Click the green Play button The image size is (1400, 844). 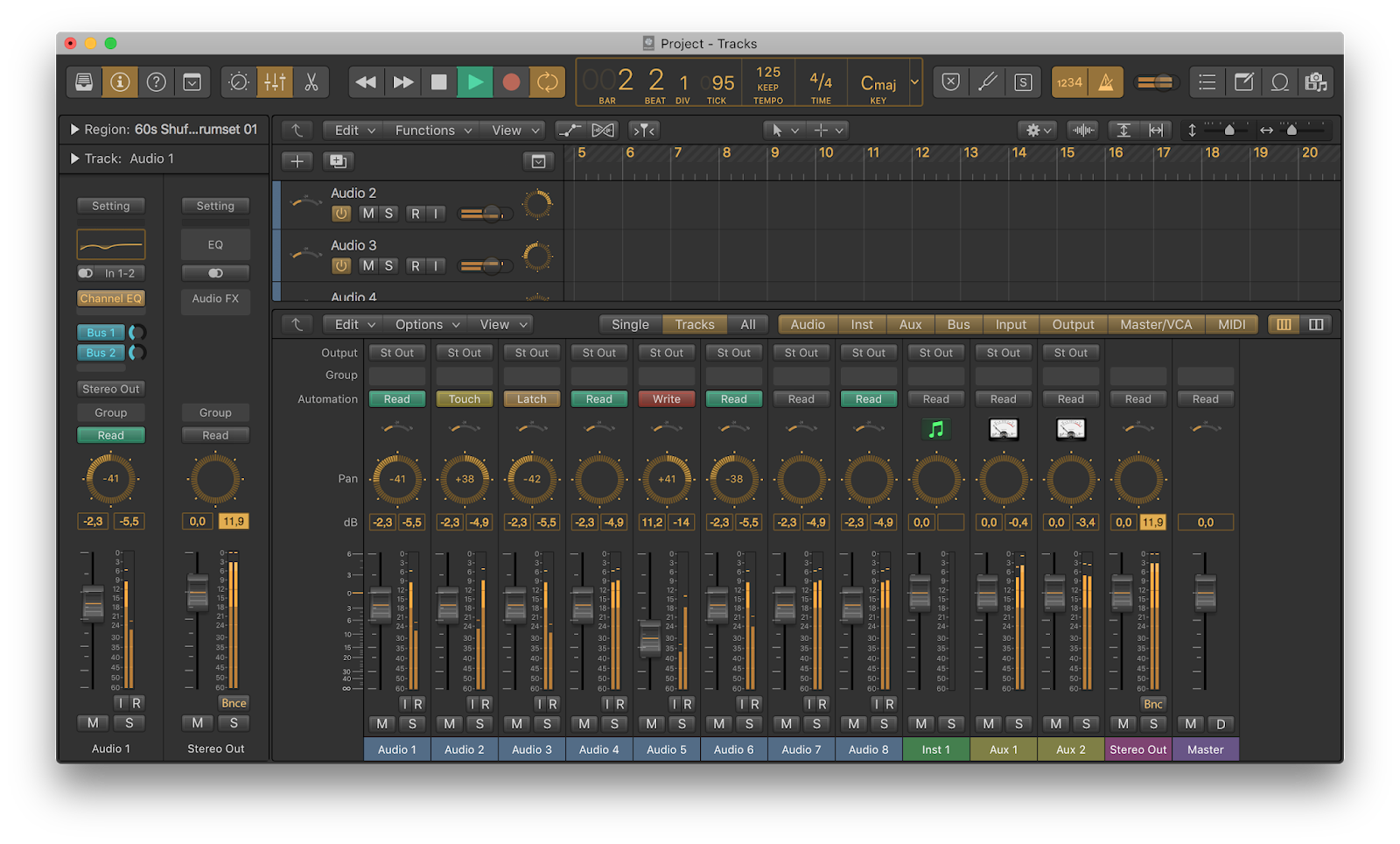[x=475, y=82]
